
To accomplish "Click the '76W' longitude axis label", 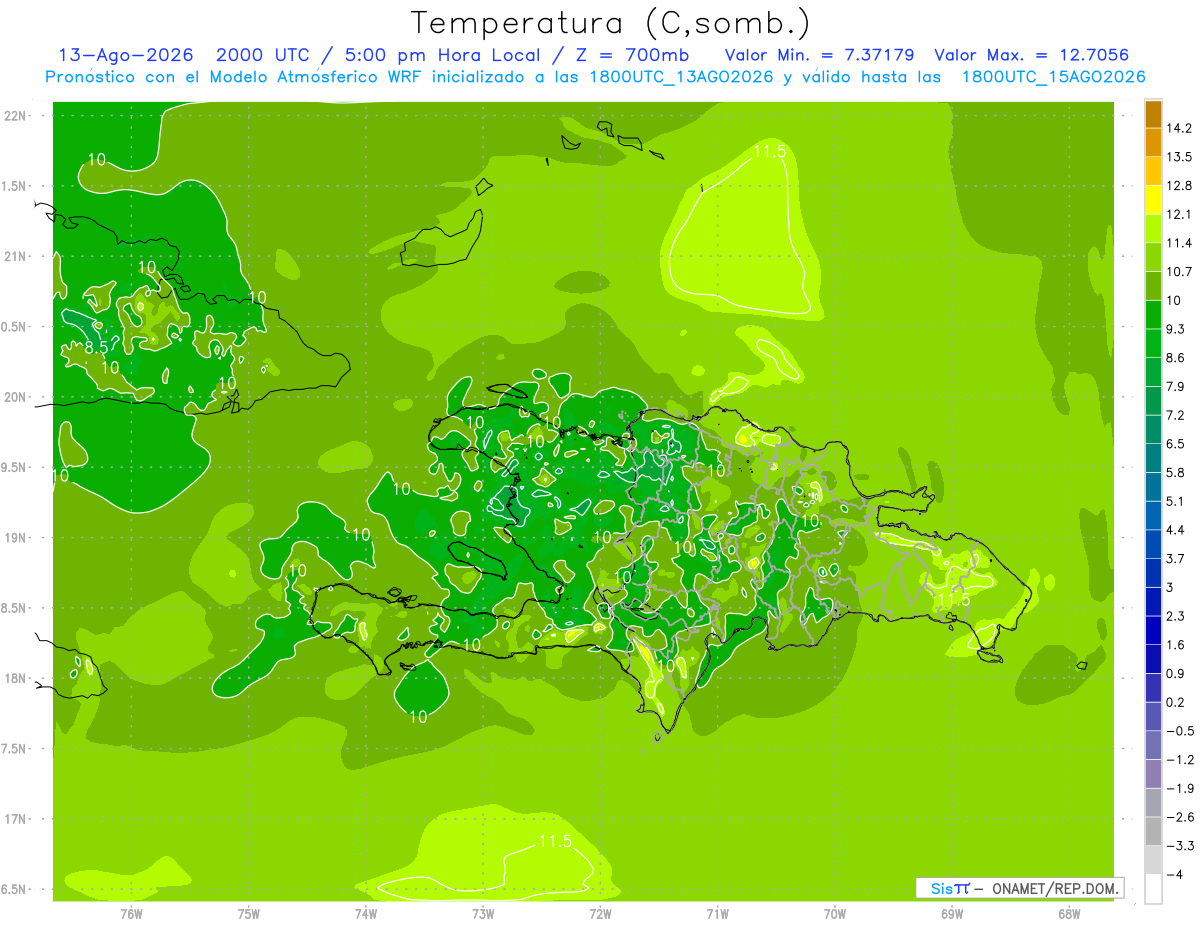I will [131, 913].
